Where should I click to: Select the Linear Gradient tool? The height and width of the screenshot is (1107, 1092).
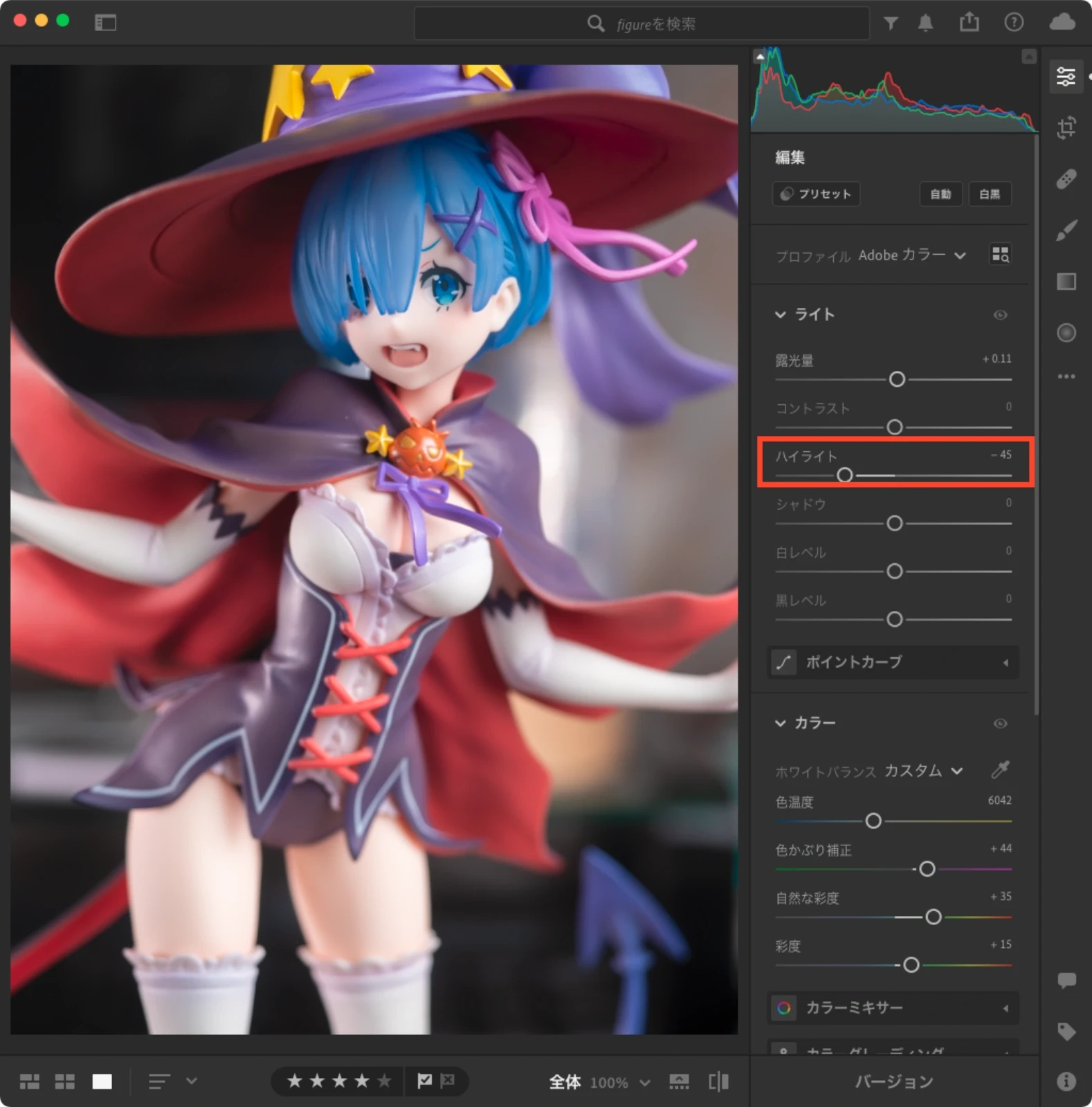click(1066, 282)
